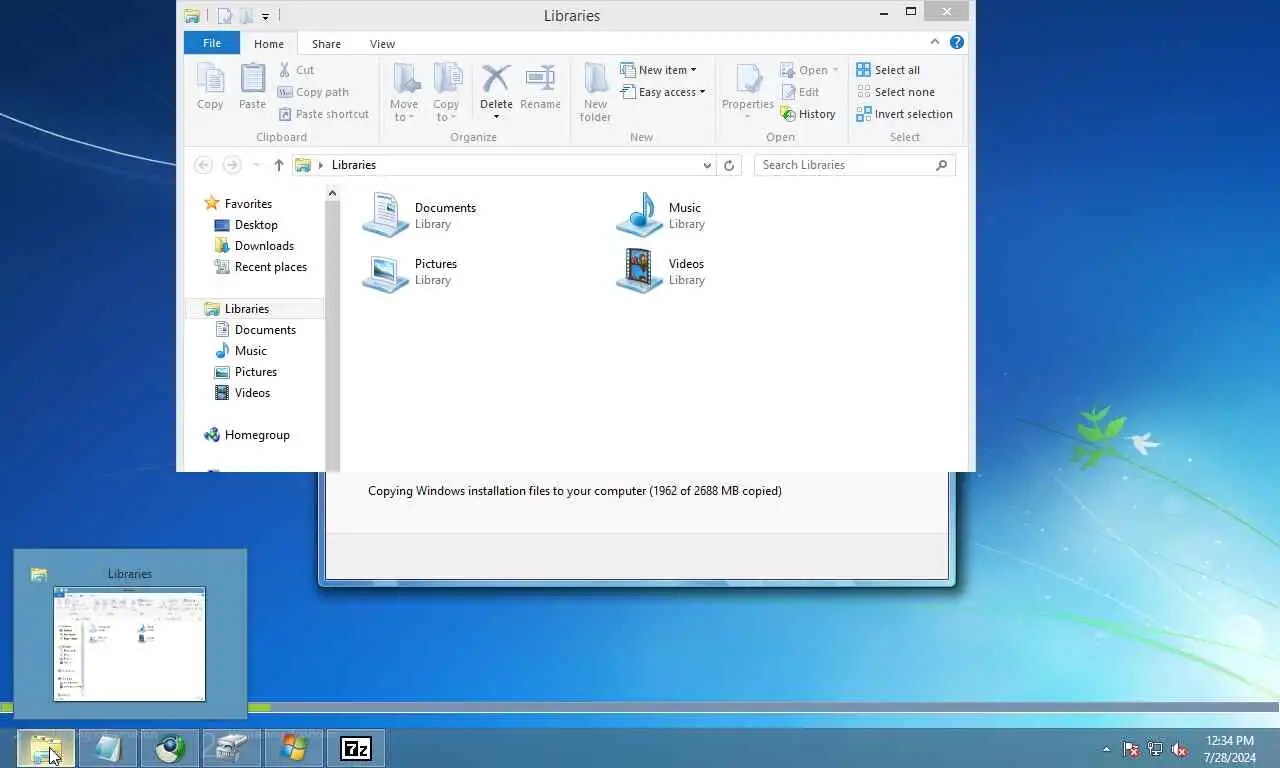
Task: Click the Favorites heading in the sidebar
Action: pos(238,204)
